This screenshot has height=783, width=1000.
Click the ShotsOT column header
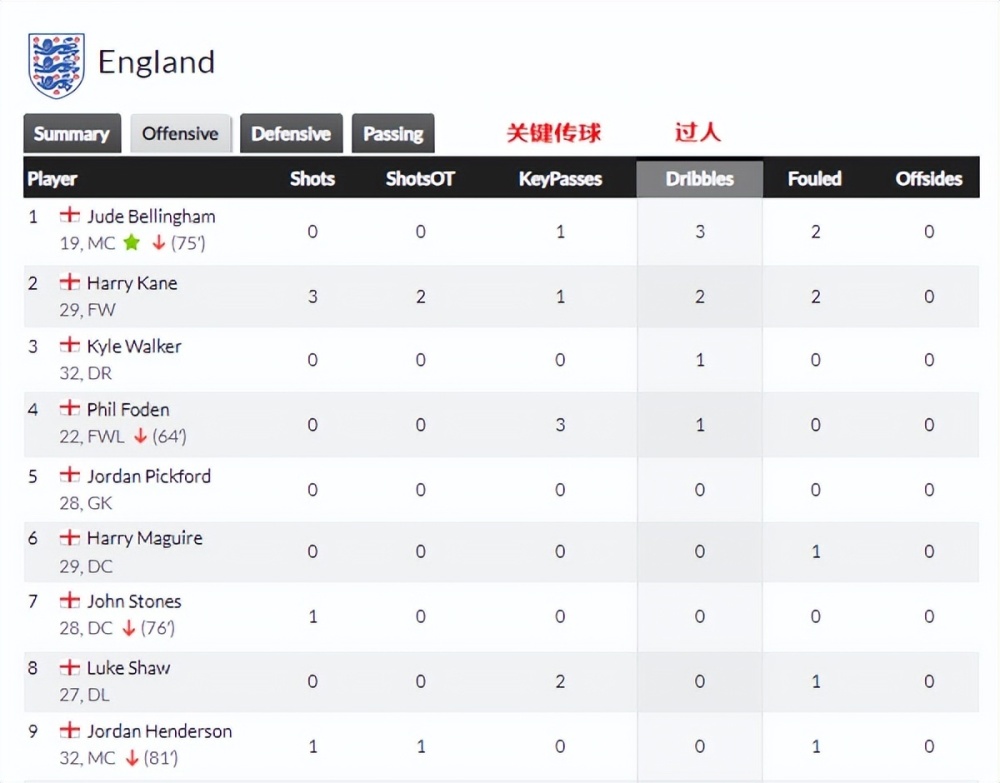pos(420,179)
